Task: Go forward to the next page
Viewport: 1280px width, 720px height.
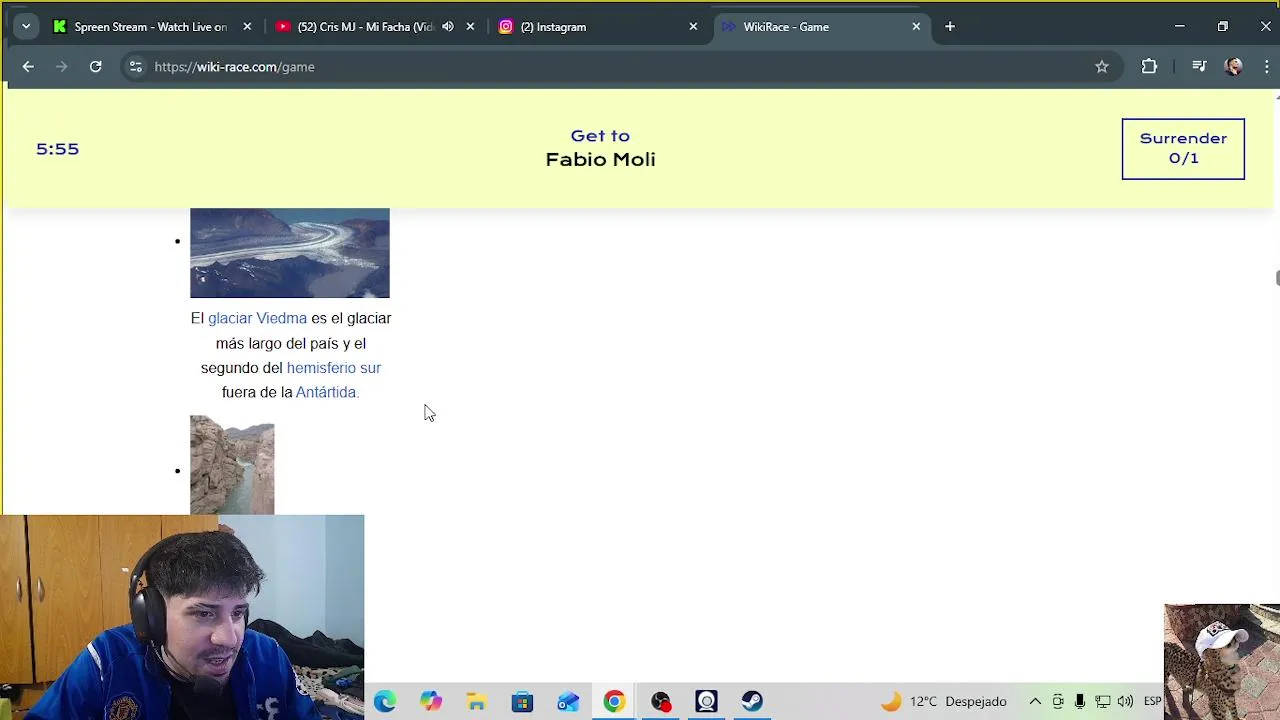Action: point(61,67)
